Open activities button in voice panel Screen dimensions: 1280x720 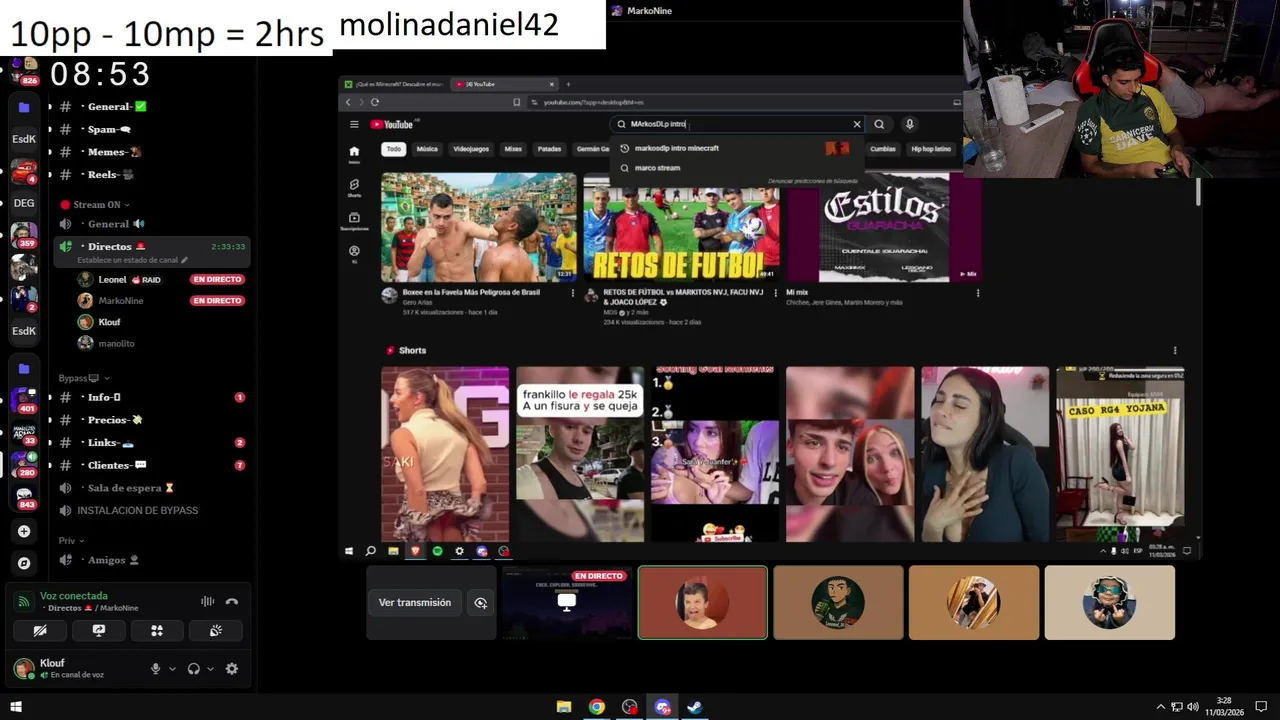[157, 631]
